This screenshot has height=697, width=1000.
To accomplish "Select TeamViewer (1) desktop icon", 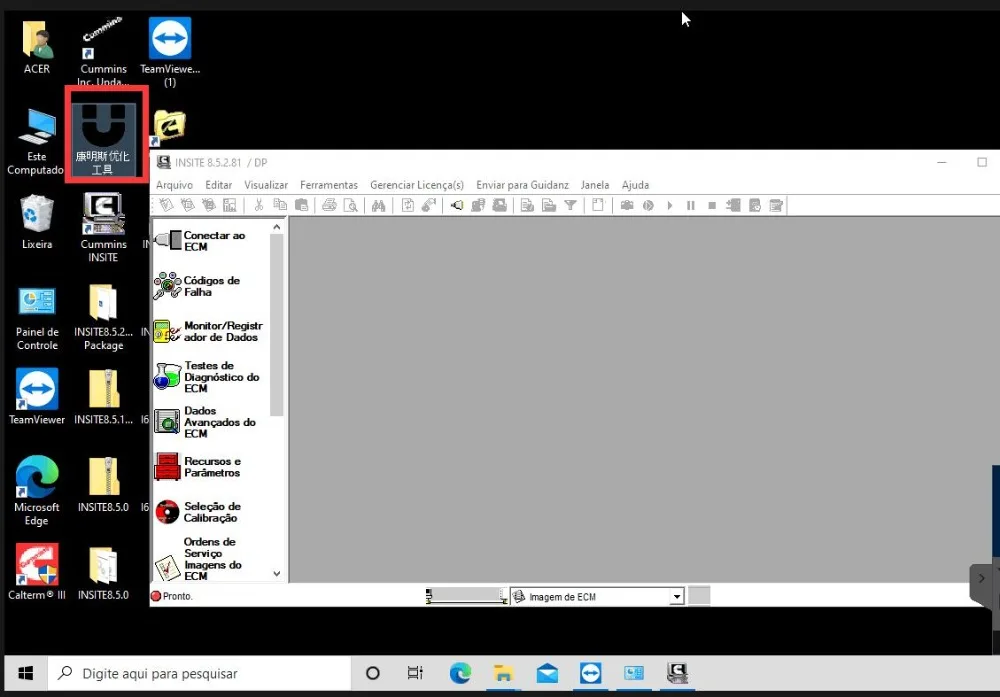I will tap(170, 53).
